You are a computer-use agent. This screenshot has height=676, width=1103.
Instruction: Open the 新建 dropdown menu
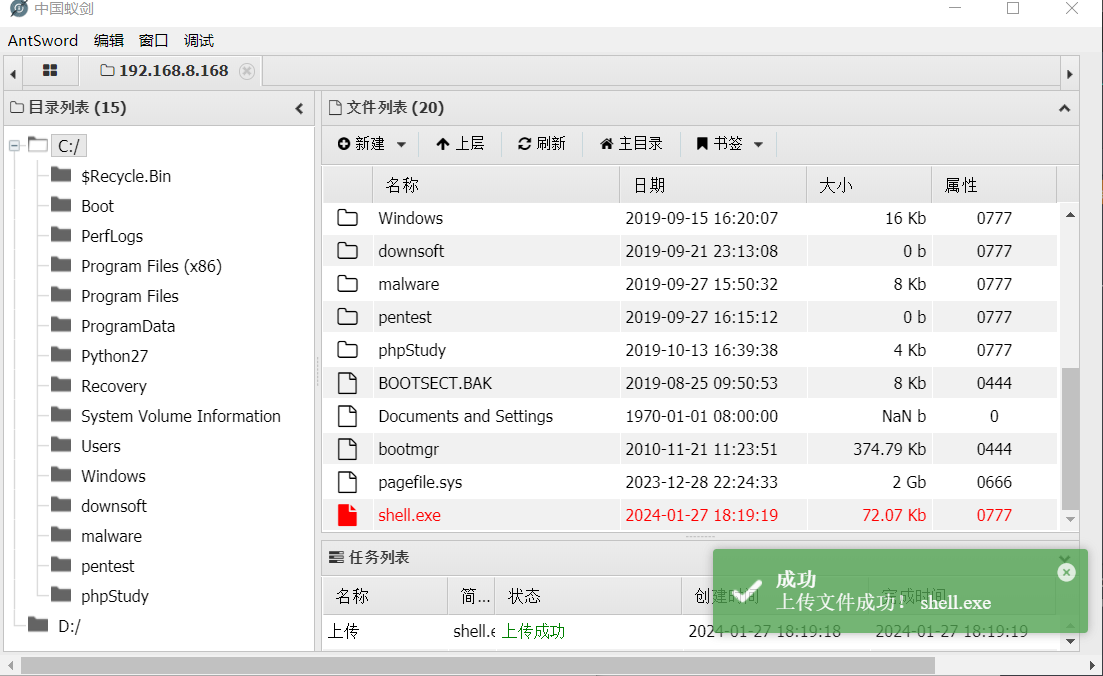pos(372,144)
